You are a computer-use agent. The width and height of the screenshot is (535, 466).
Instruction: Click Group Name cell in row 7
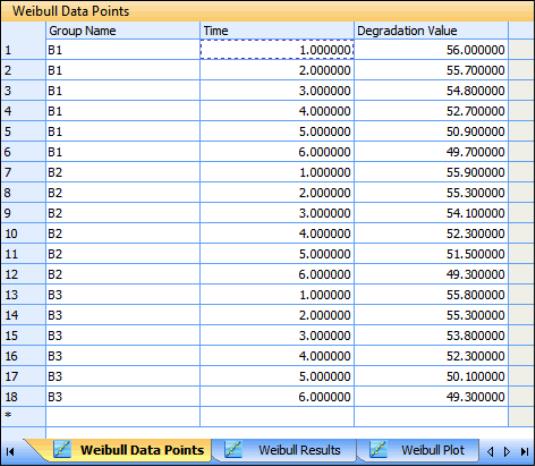(x=123, y=172)
